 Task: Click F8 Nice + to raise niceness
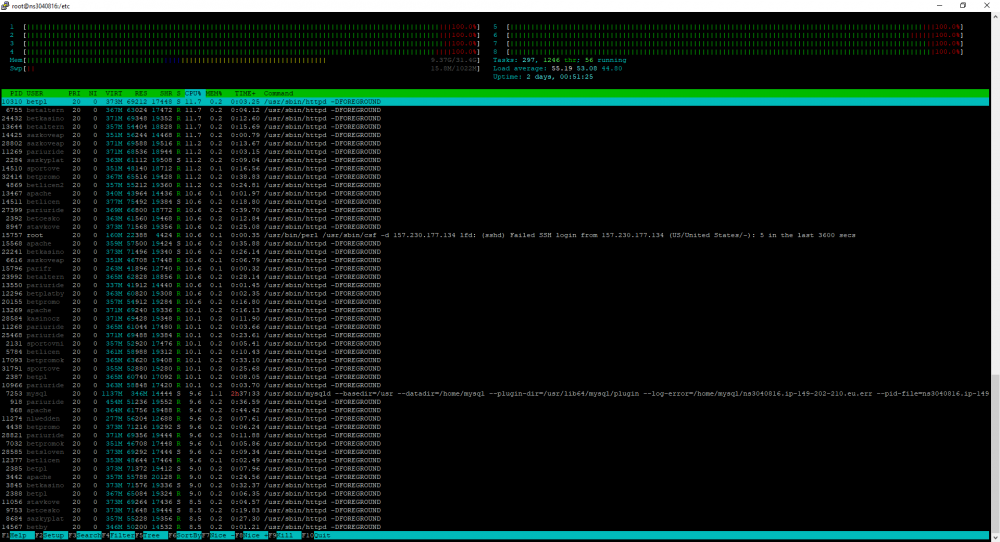coord(251,536)
